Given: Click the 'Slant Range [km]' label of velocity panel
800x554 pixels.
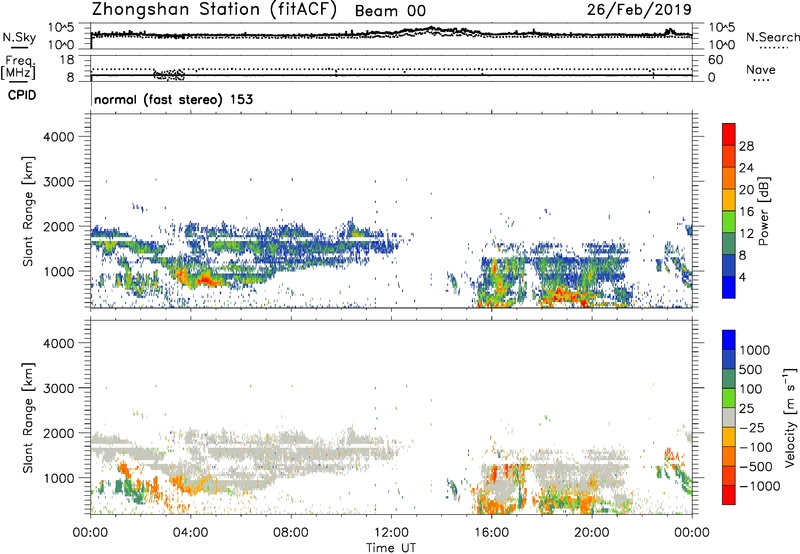Looking at the screenshot, I should point(28,417).
